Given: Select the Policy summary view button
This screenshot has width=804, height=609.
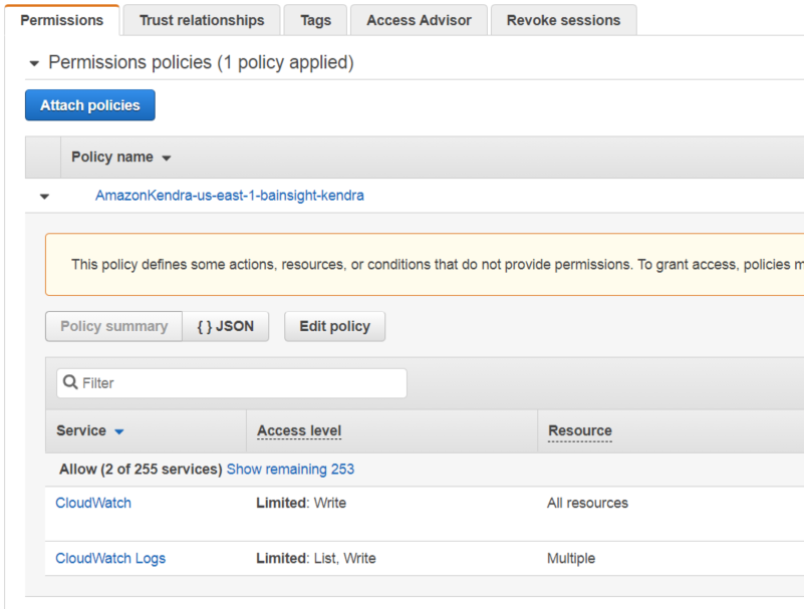Looking at the screenshot, I should [x=114, y=326].
